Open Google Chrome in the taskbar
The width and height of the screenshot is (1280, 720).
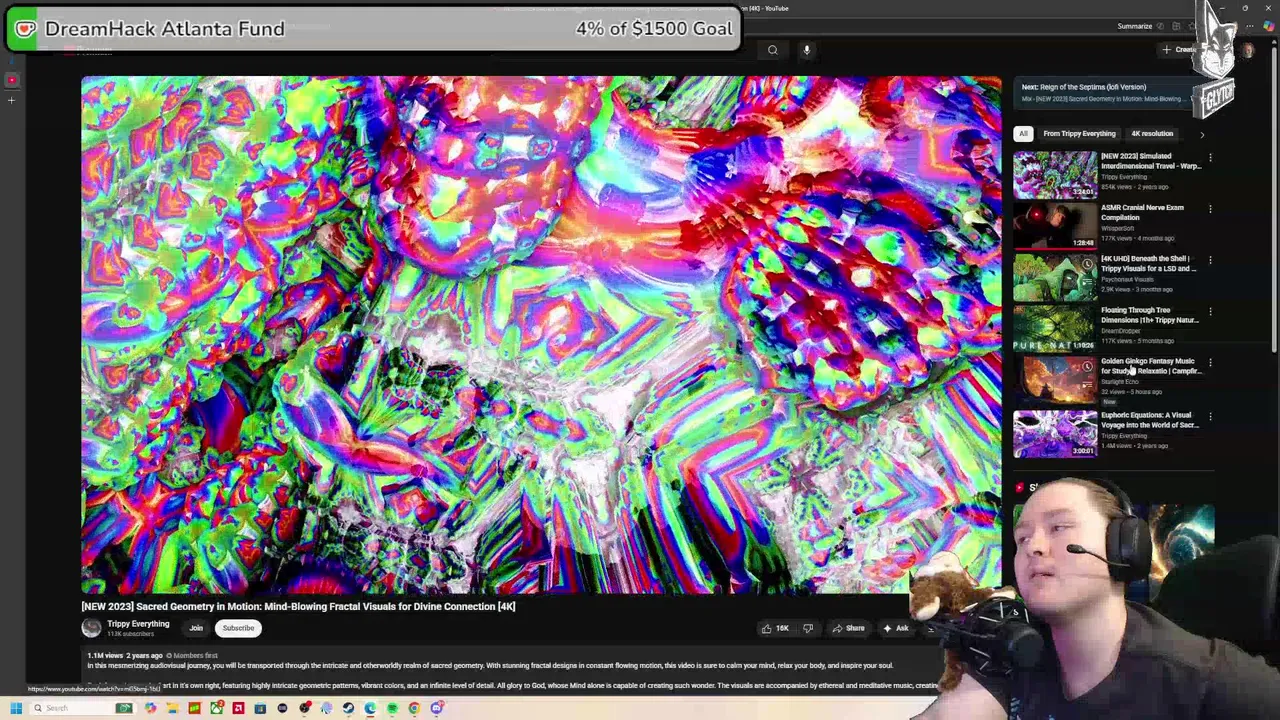coord(414,708)
